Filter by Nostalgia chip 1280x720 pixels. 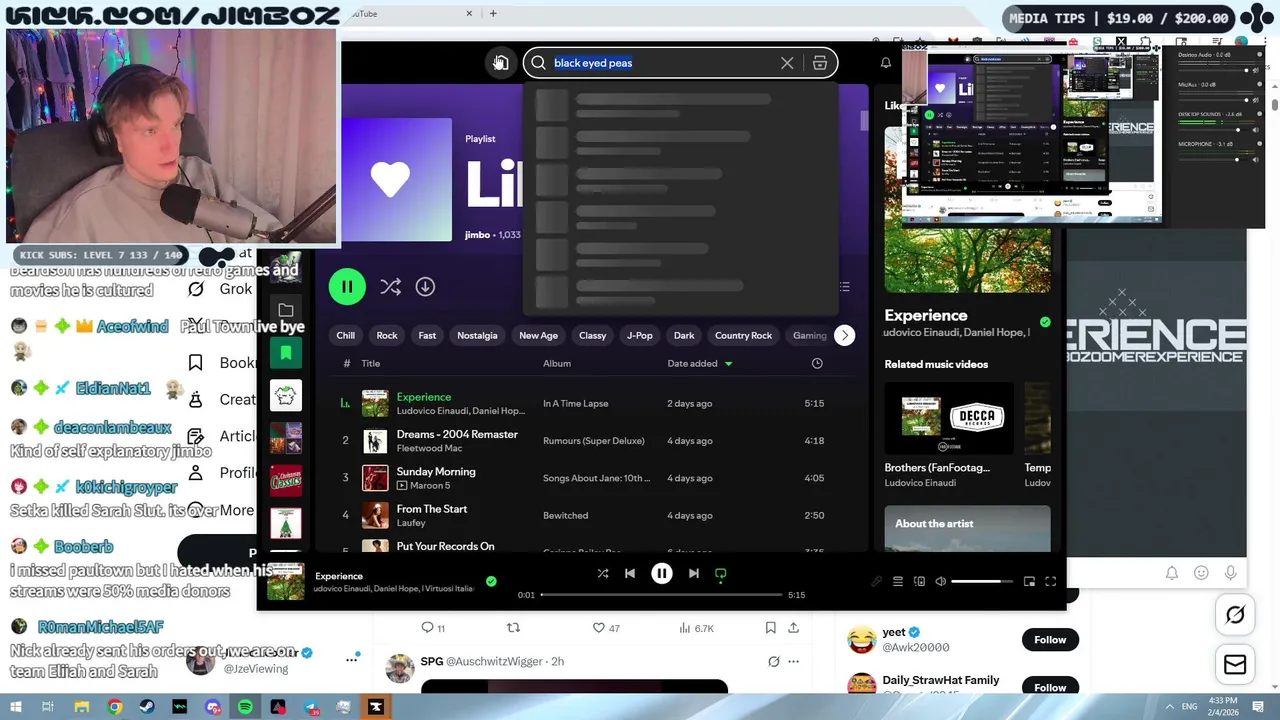(x=477, y=336)
